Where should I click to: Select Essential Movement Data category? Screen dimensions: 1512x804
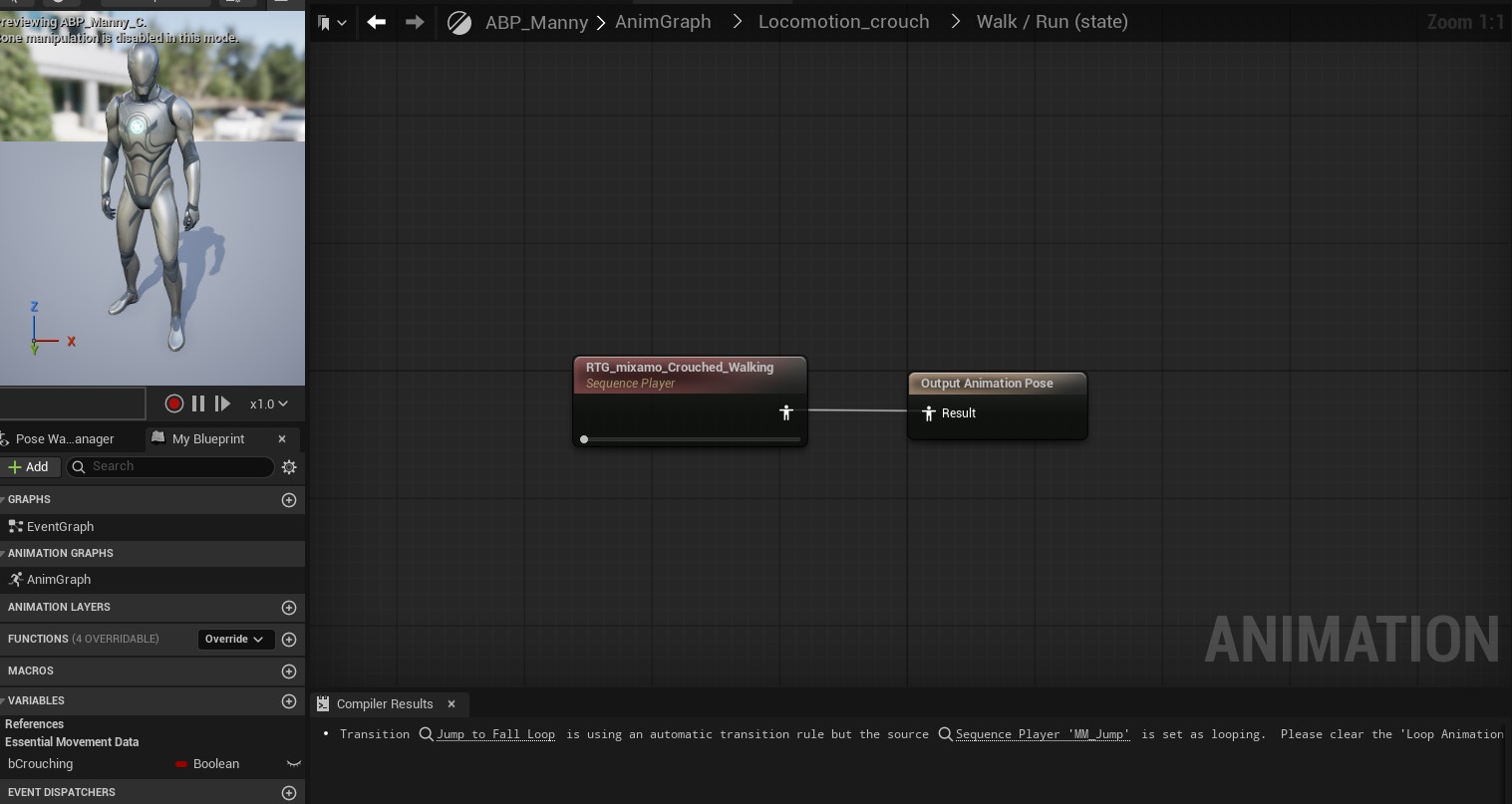point(72,742)
